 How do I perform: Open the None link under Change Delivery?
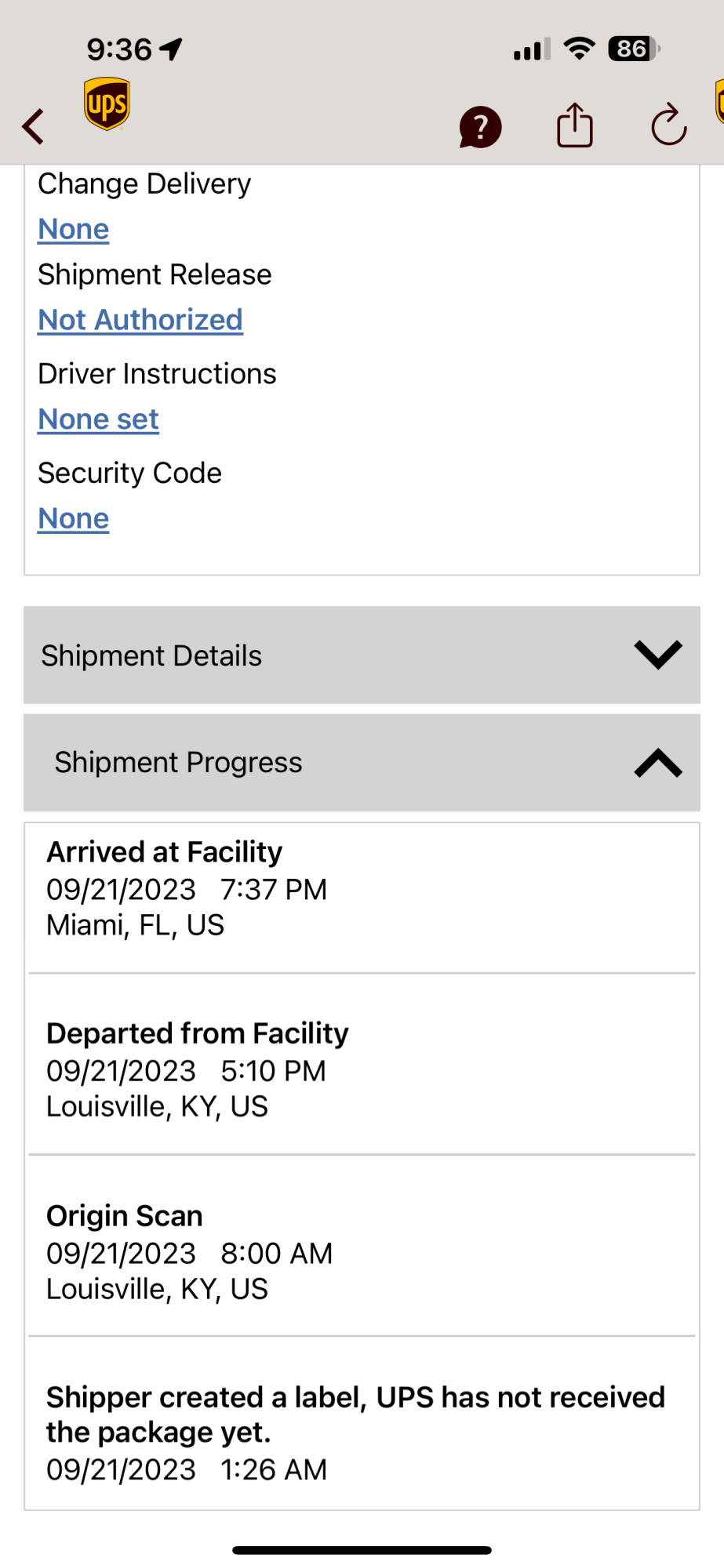(x=74, y=230)
